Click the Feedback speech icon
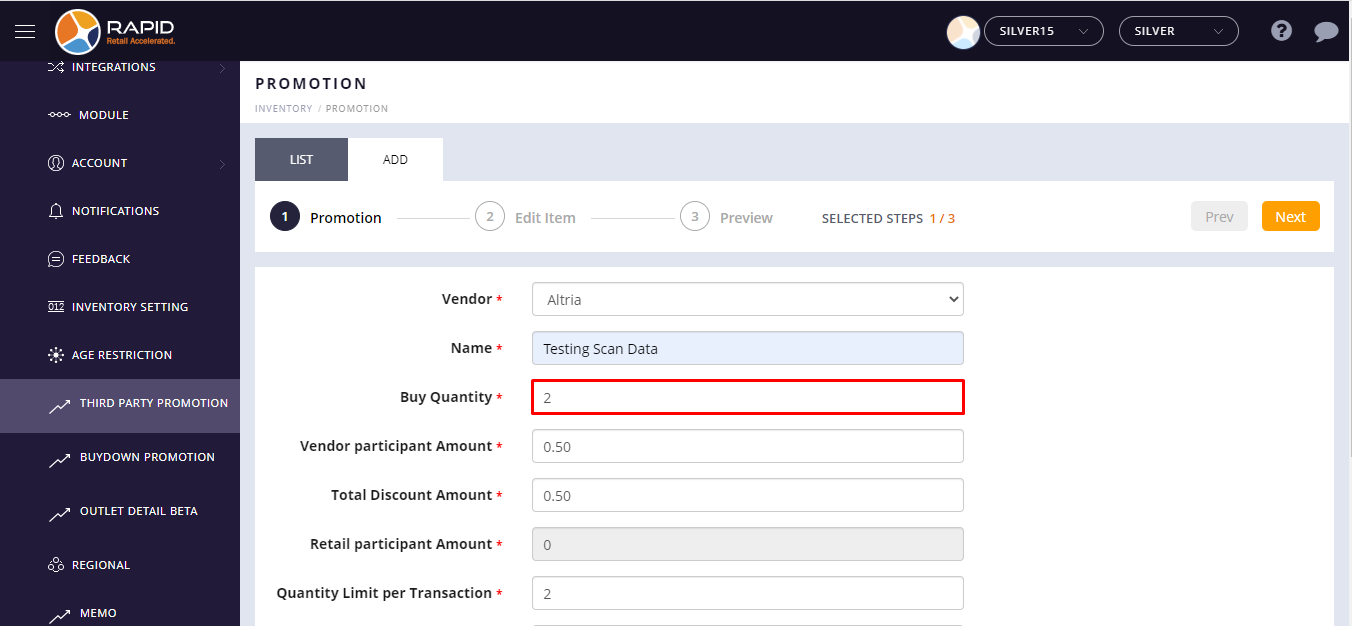The width and height of the screenshot is (1352, 626). (x=56, y=259)
